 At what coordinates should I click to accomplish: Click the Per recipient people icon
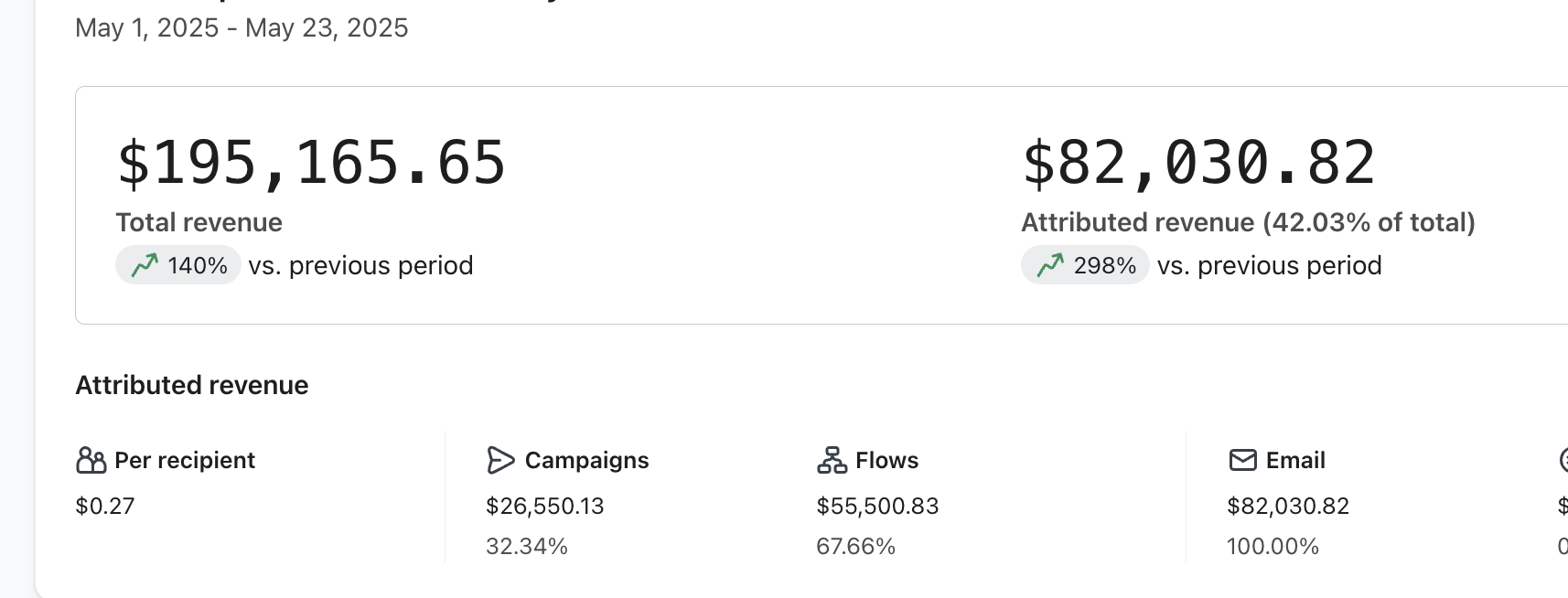pos(91,460)
